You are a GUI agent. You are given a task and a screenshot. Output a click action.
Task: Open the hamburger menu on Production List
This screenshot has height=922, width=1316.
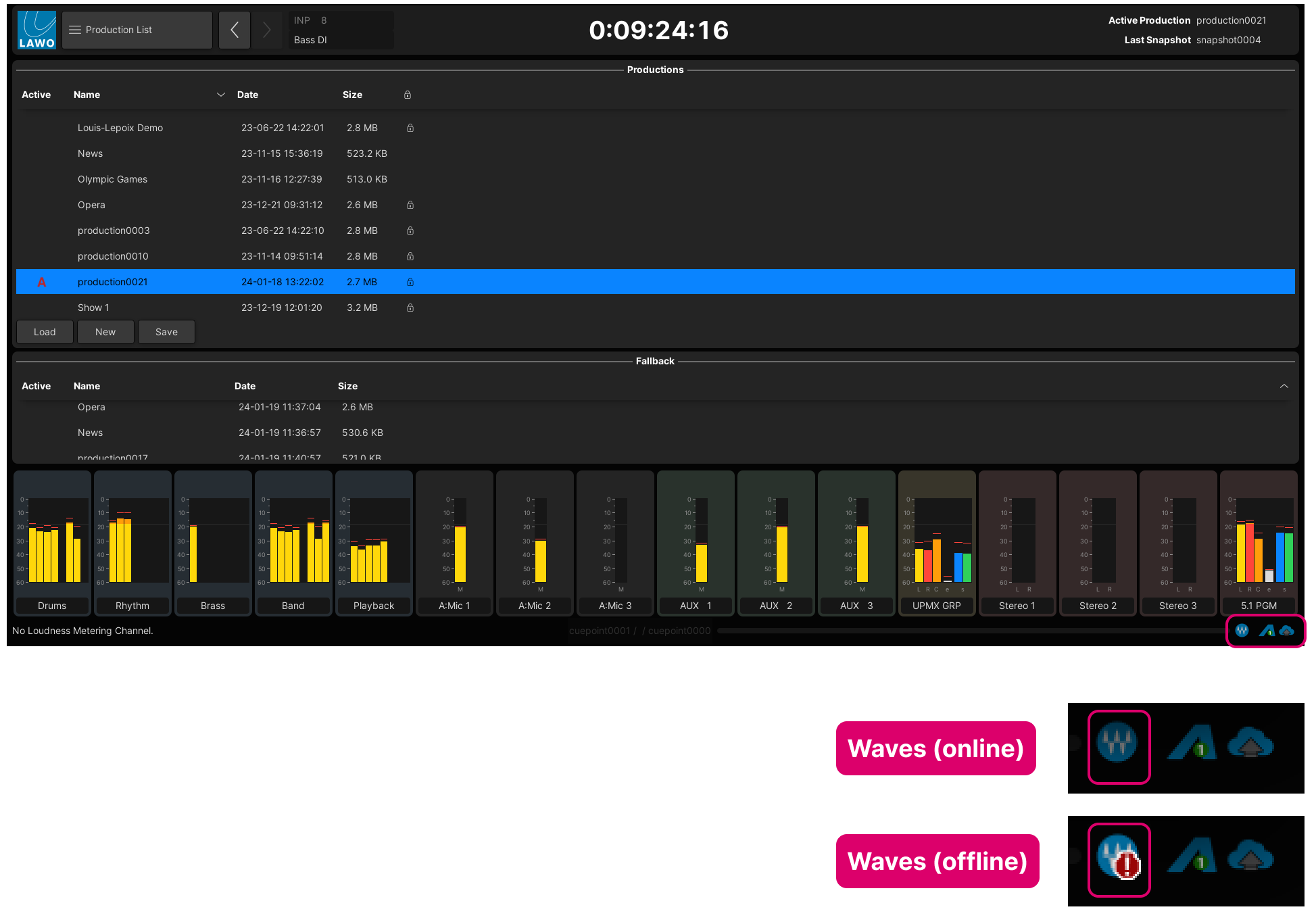pos(75,30)
